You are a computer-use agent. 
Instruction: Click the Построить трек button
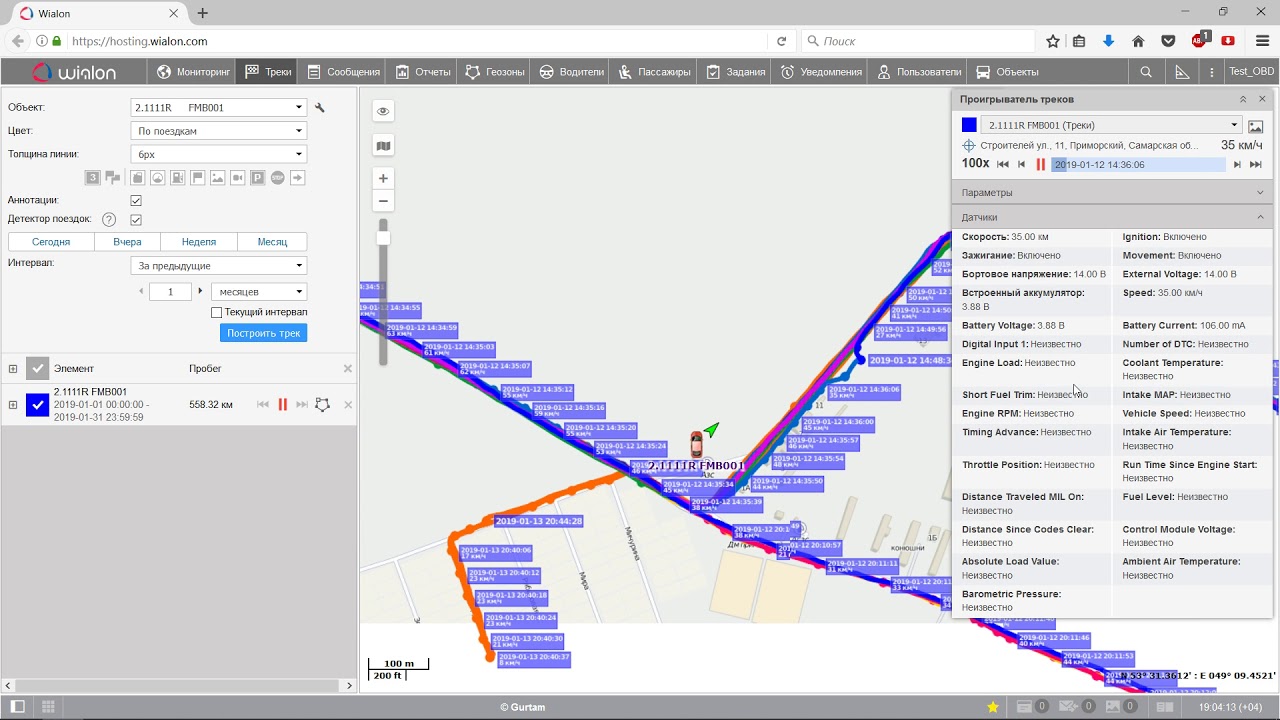click(263, 333)
